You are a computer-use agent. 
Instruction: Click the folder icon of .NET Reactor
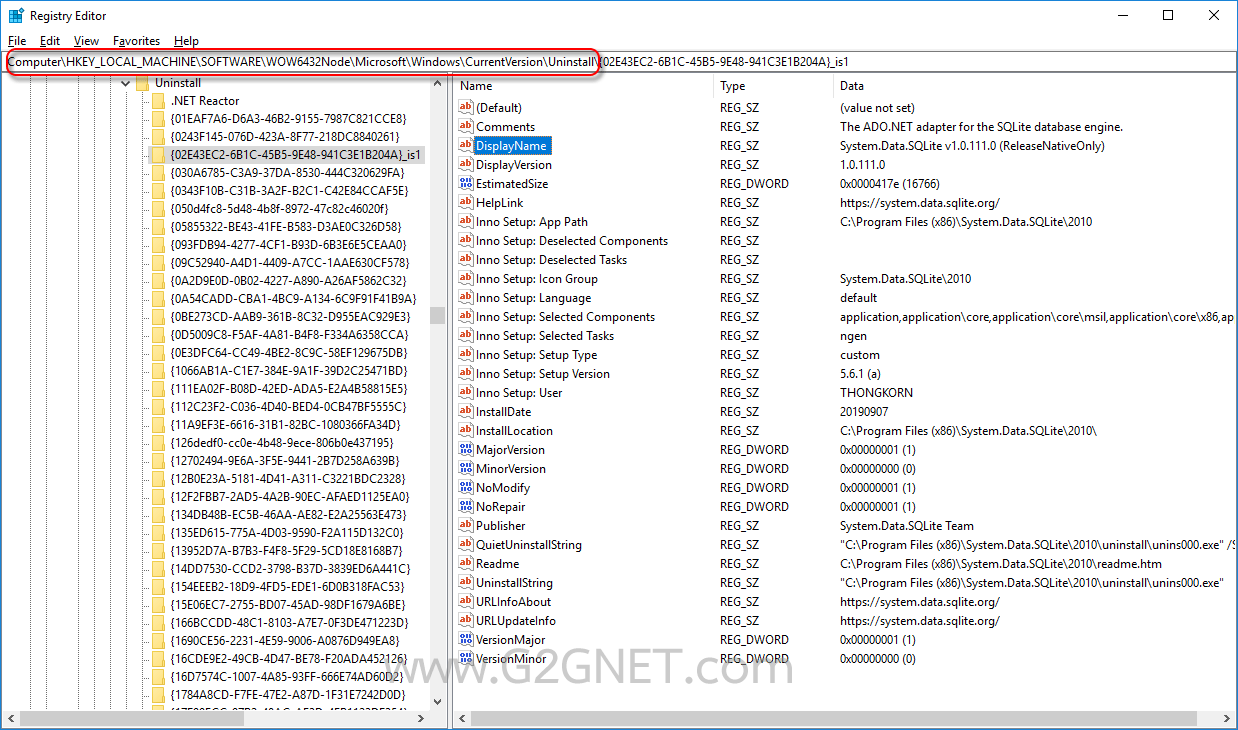[158, 101]
